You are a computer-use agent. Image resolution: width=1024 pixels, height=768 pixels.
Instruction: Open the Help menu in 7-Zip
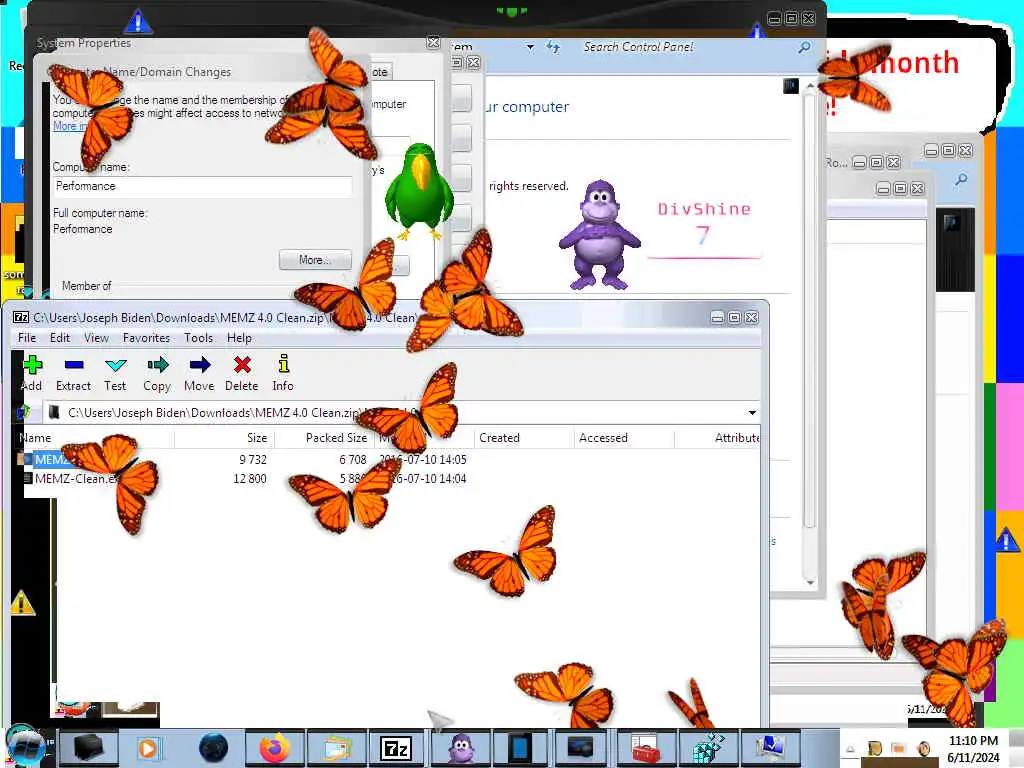[x=239, y=338]
